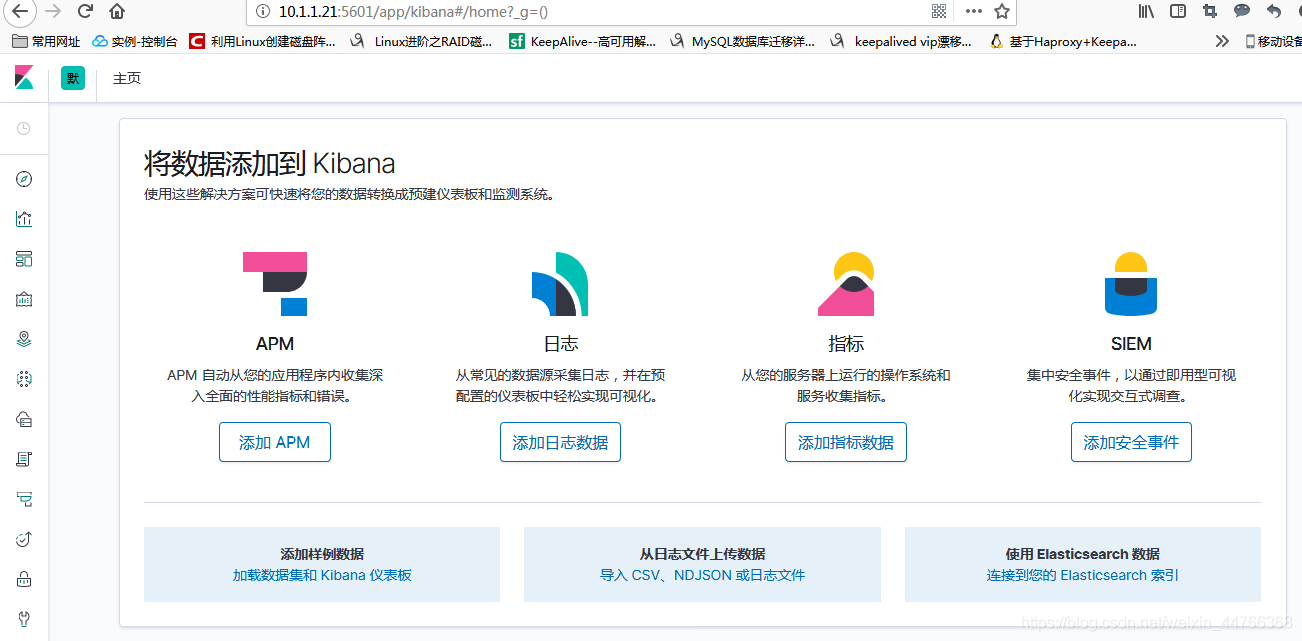This screenshot has width=1302, height=641.
Task: Open 基于Haproxy+Keepa bookmark
Action: (1062, 41)
